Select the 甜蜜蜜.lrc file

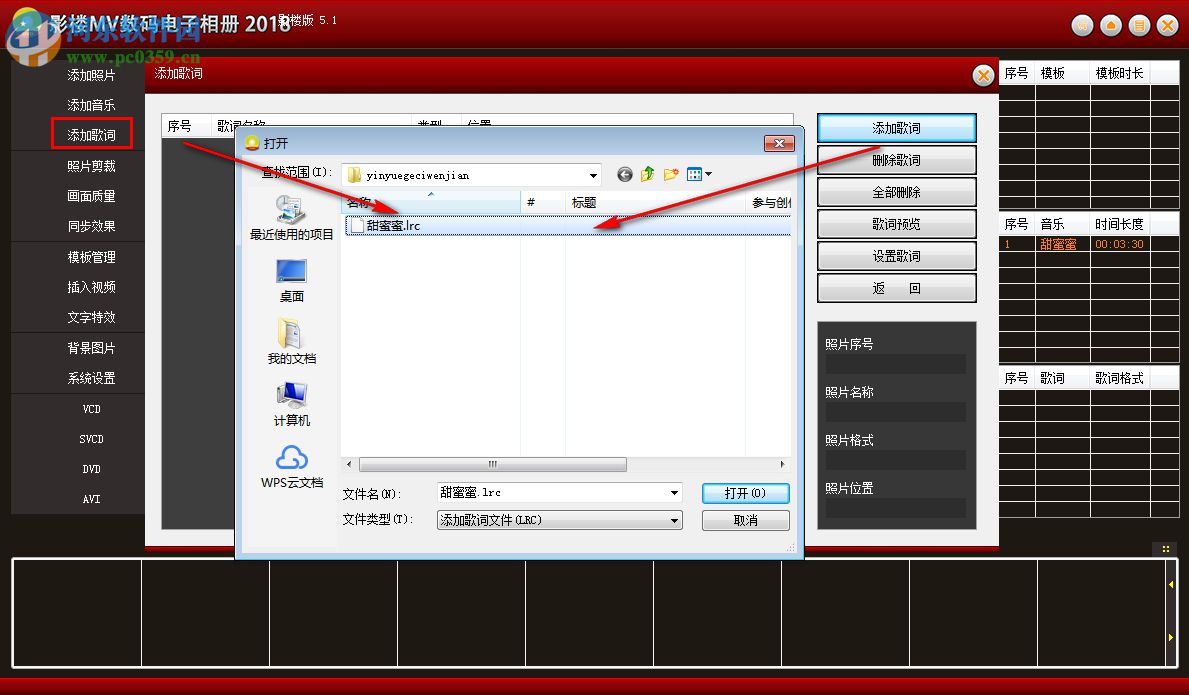[x=567, y=225]
